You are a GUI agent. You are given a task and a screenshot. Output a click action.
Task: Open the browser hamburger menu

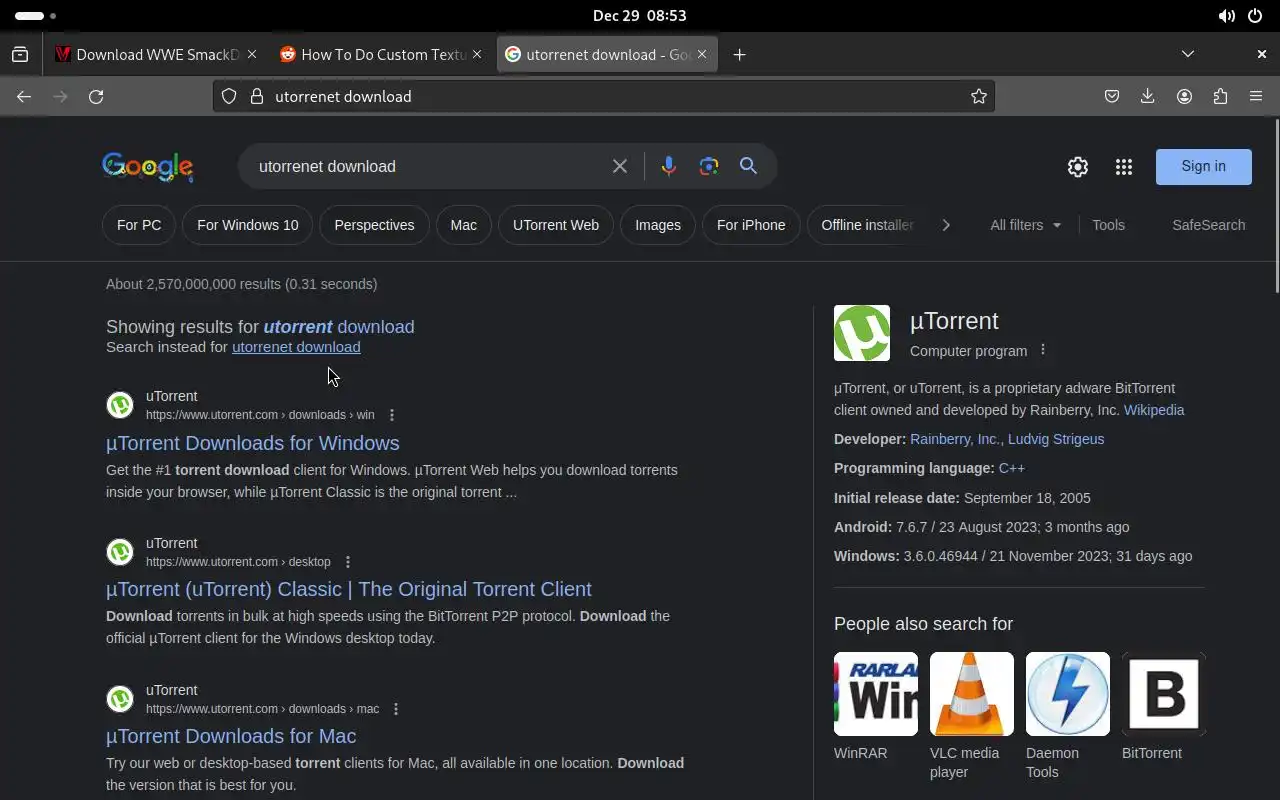[x=1256, y=96]
